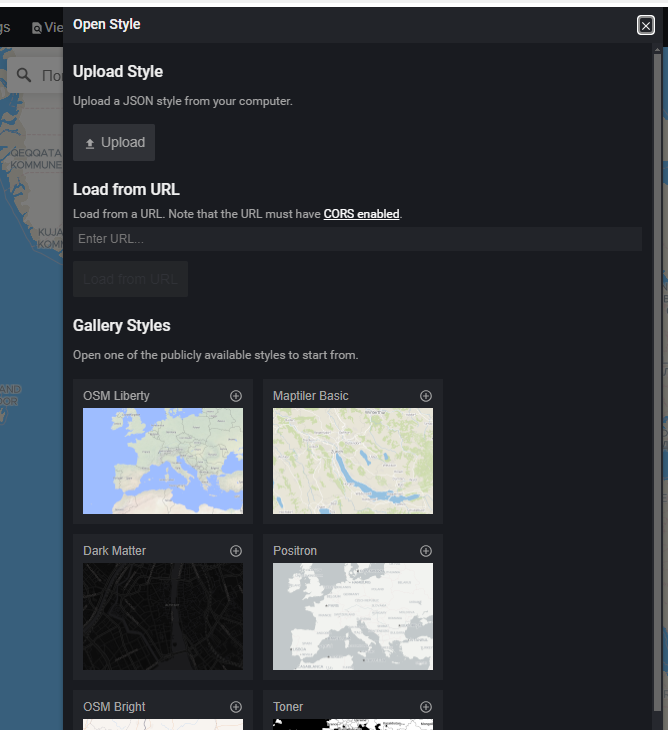Open the OSM Liberty map thumbnail
The width and height of the screenshot is (668, 730).
[163, 461]
